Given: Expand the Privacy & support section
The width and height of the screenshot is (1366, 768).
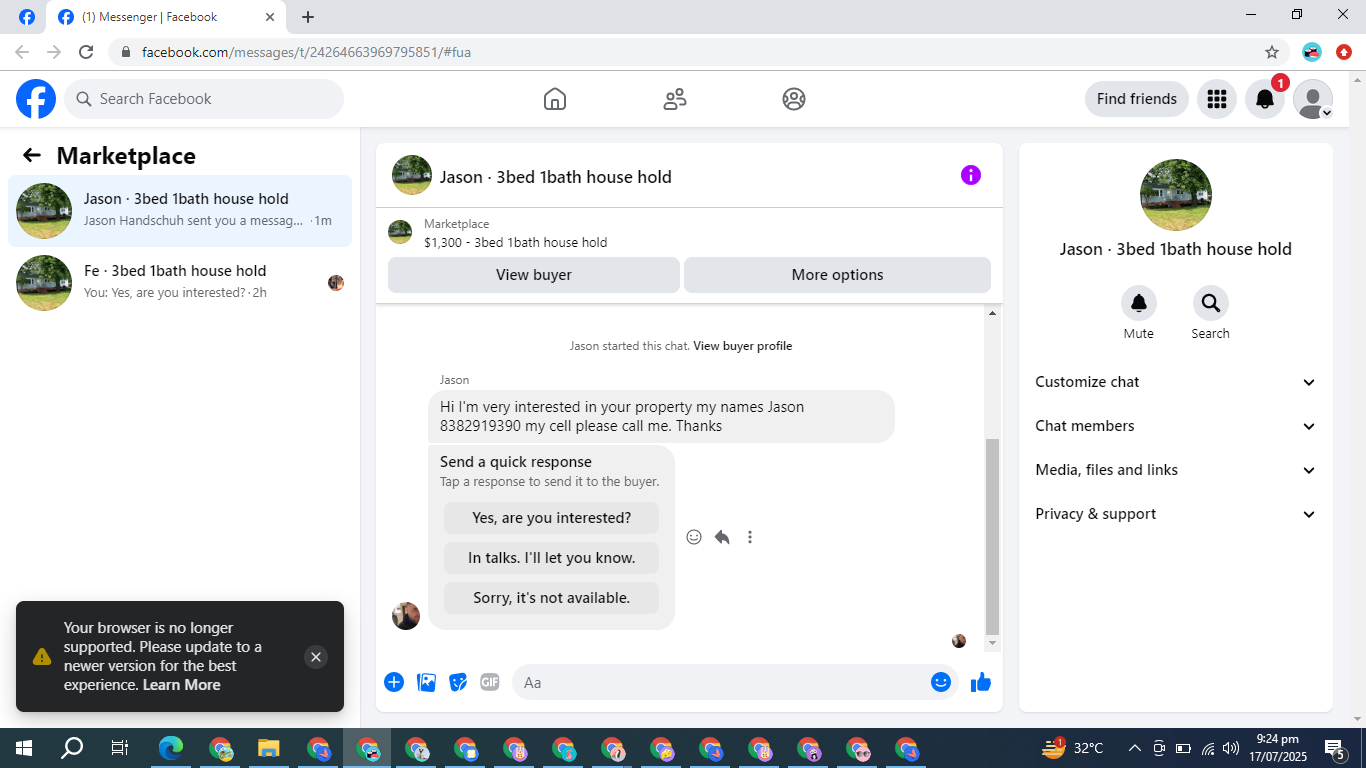Looking at the screenshot, I should click(x=1176, y=514).
